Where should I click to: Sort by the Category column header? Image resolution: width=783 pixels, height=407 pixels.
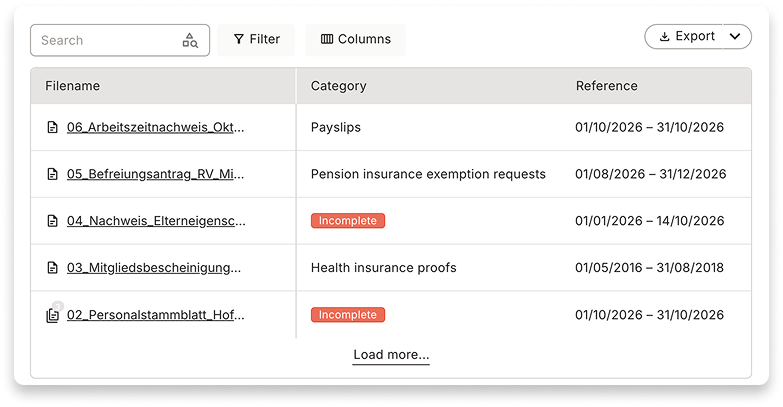pyautogui.click(x=339, y=86)
